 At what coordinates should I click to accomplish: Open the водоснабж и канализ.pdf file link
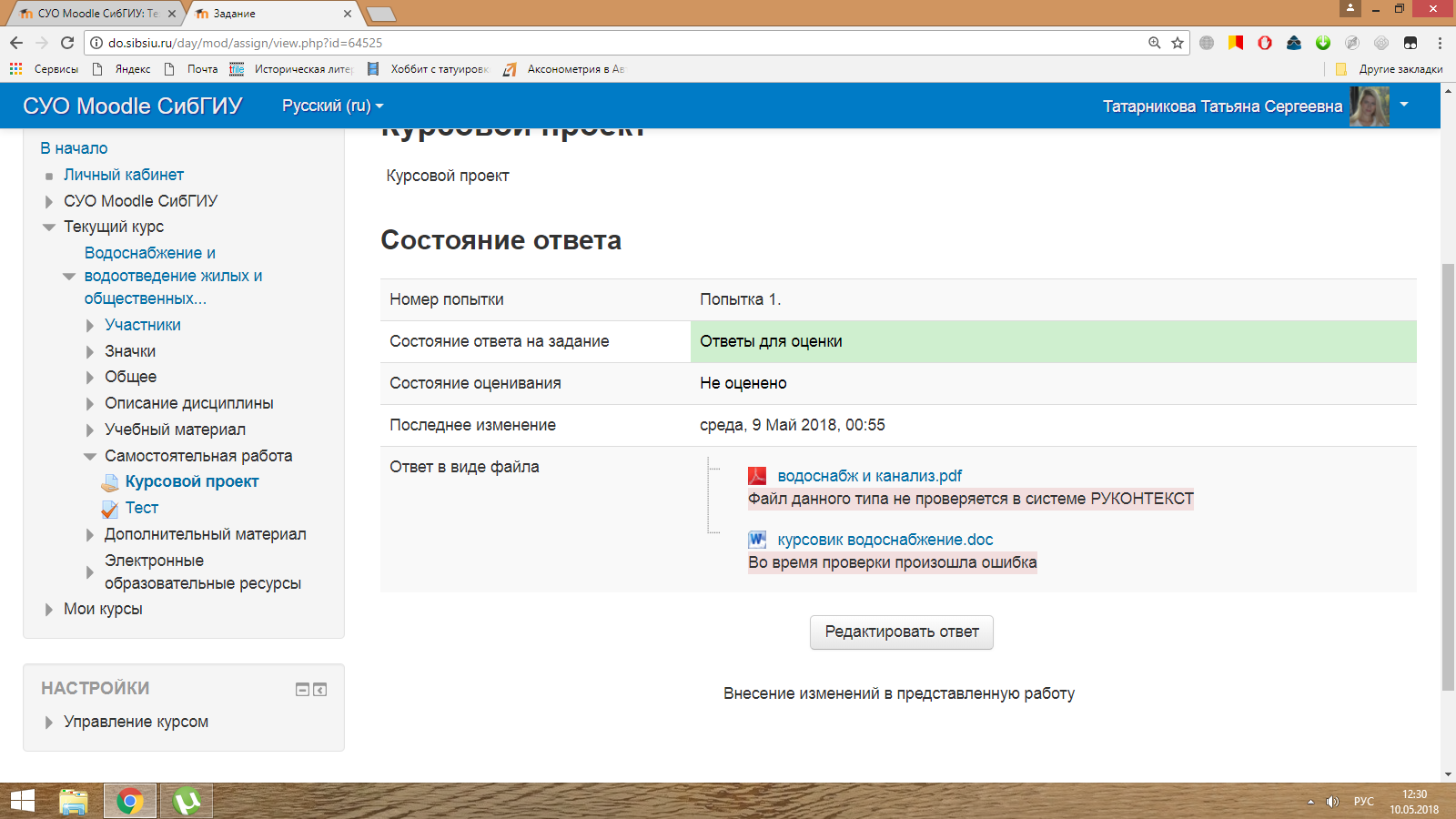pyautogui.click(x=869, y=476)
